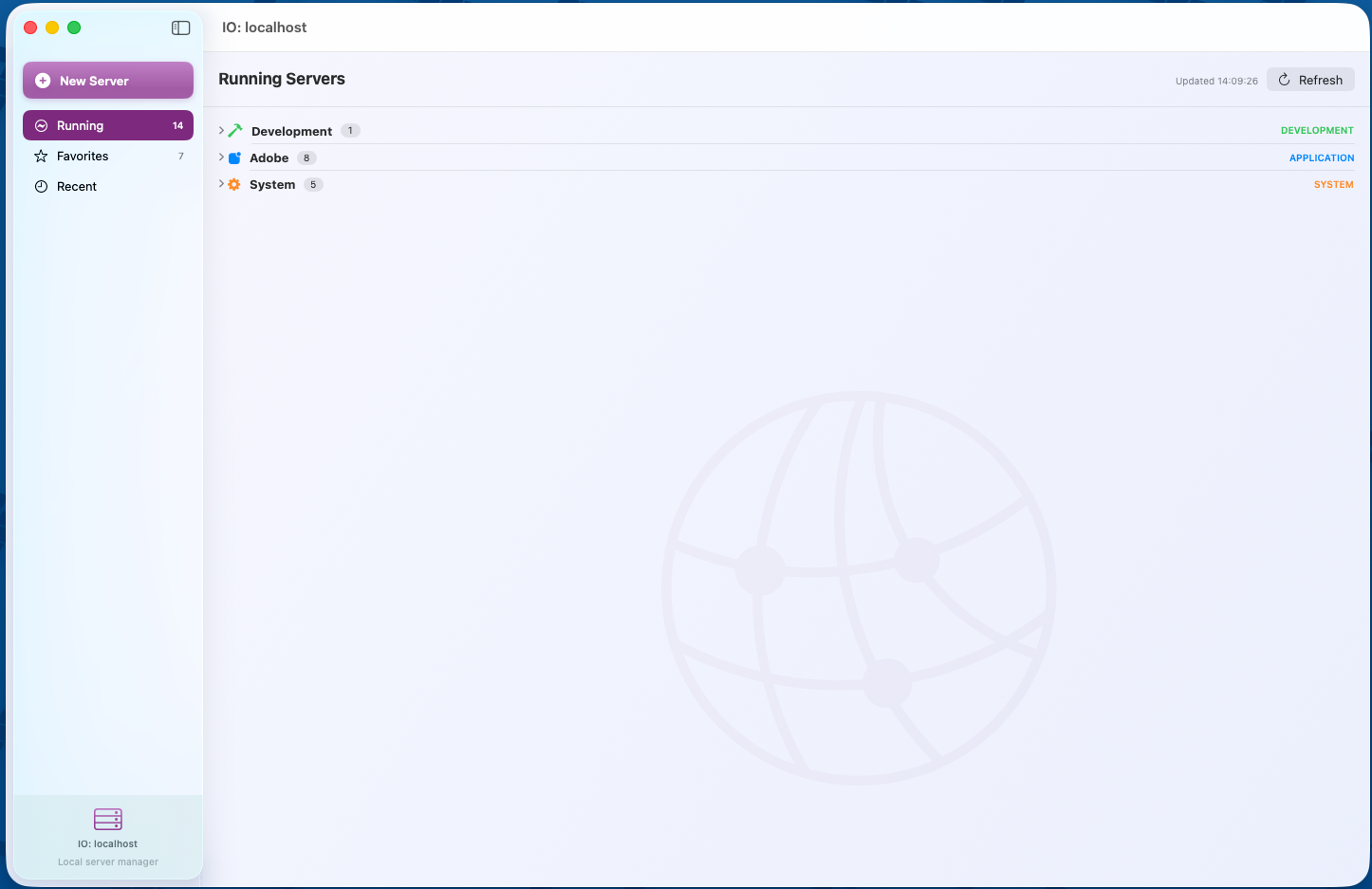Create a New Server
Viewport: 1372px width, 889px height.
108,81
